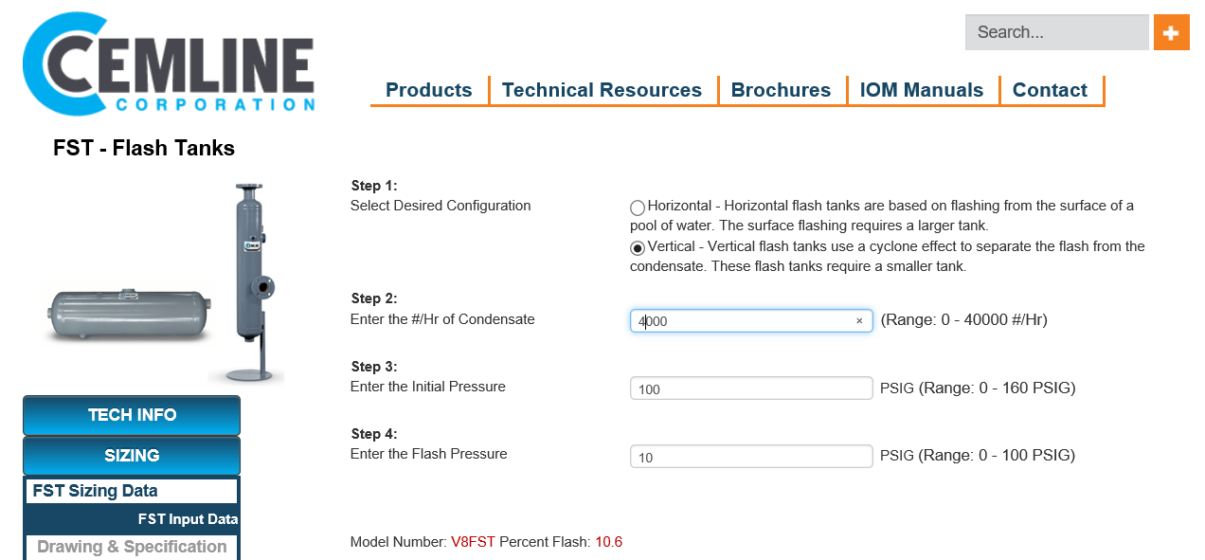
Task: Select the Vertical configuration radio button
Action: pyautogui.click(x=638, y=248)
